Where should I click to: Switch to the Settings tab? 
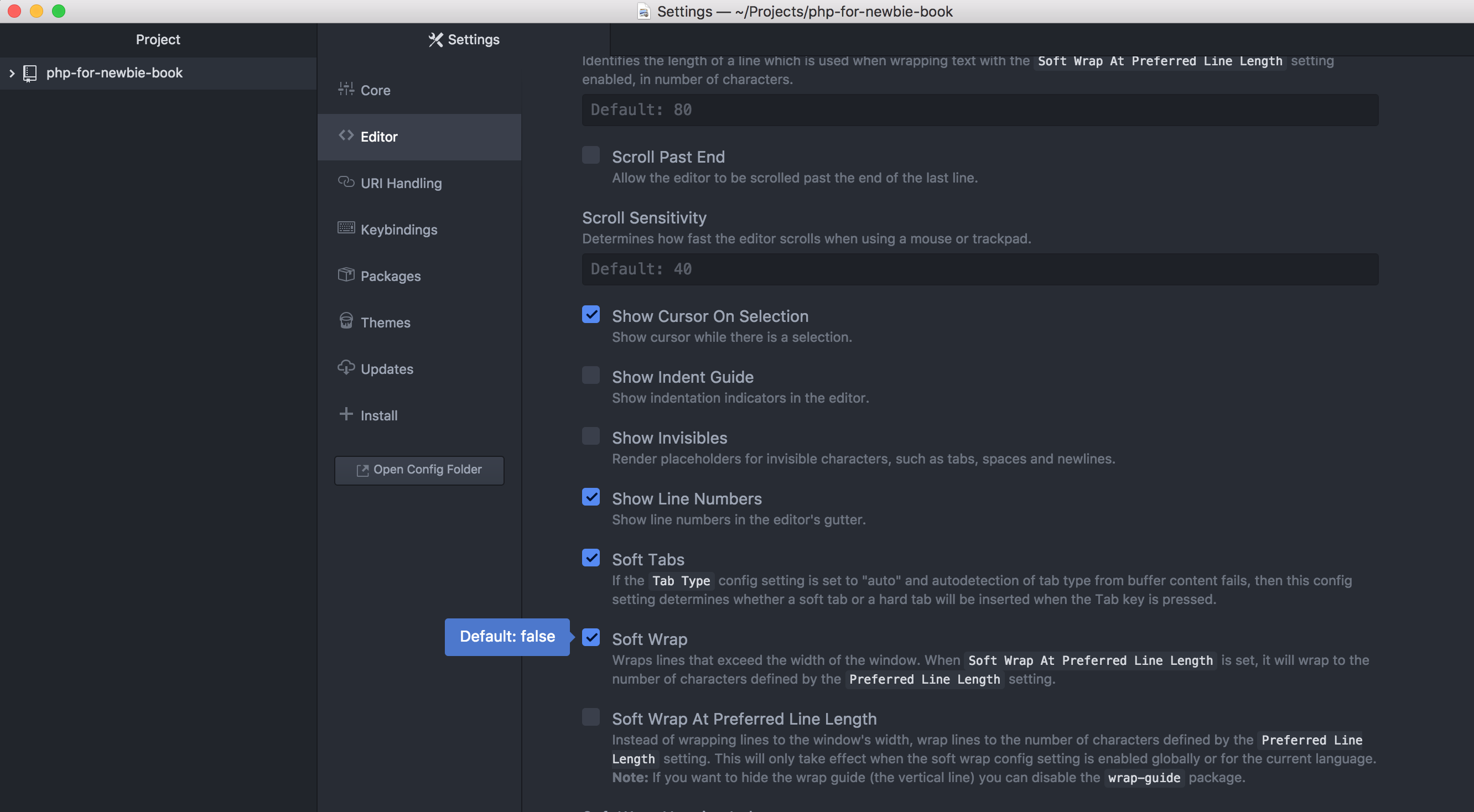coord(464,39)
